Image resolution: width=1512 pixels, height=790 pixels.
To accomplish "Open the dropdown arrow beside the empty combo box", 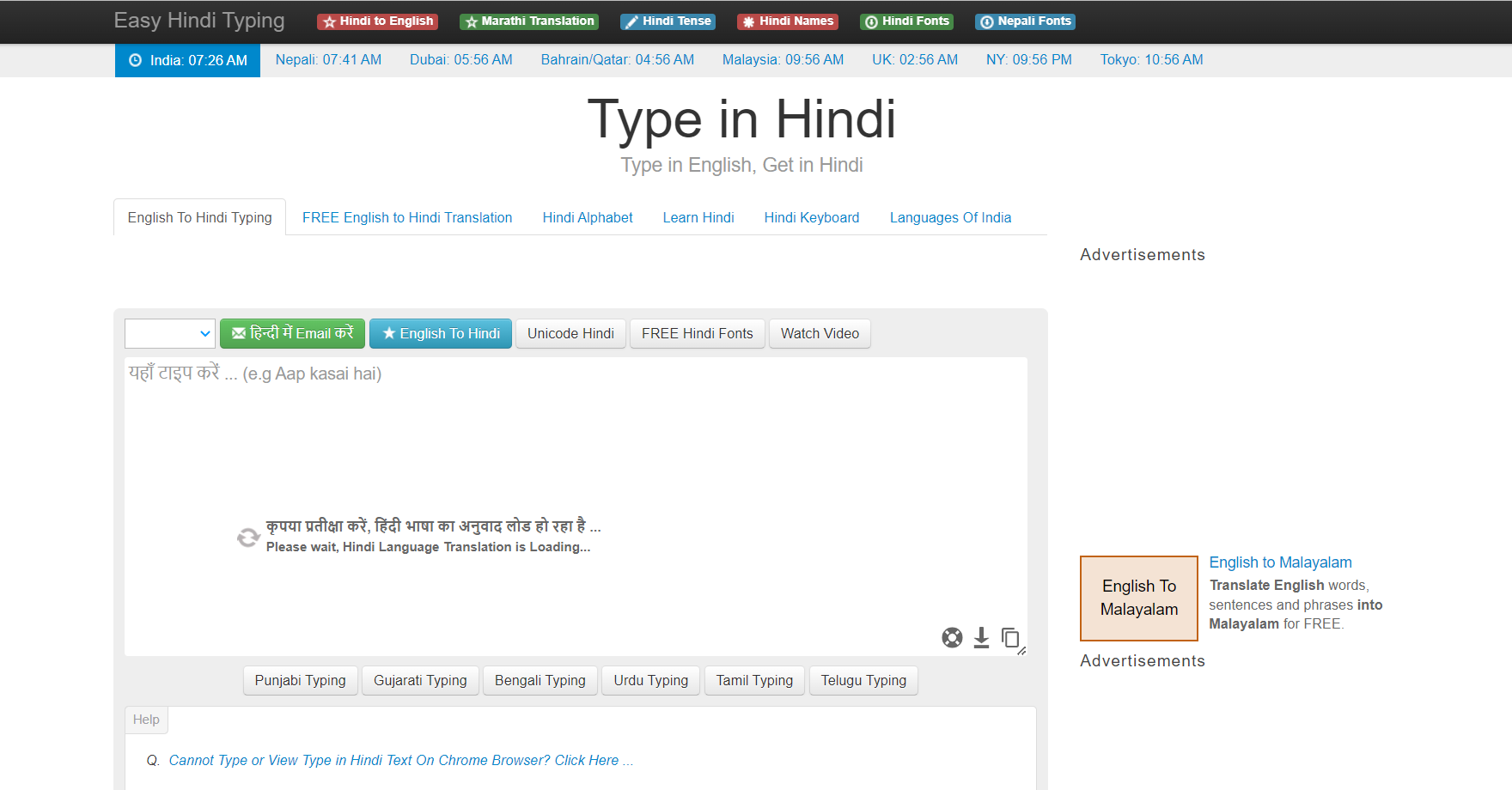I will (205, 333).
